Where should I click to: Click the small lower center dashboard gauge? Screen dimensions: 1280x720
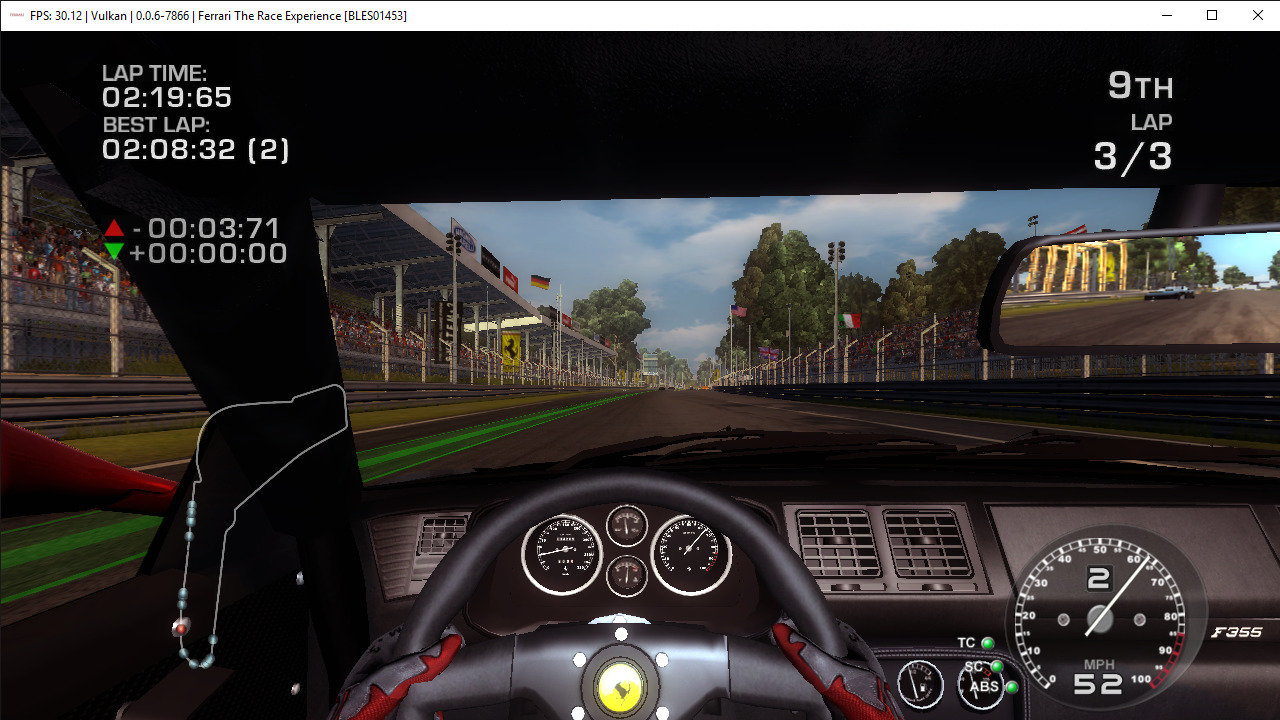click(x=627, y=575)
